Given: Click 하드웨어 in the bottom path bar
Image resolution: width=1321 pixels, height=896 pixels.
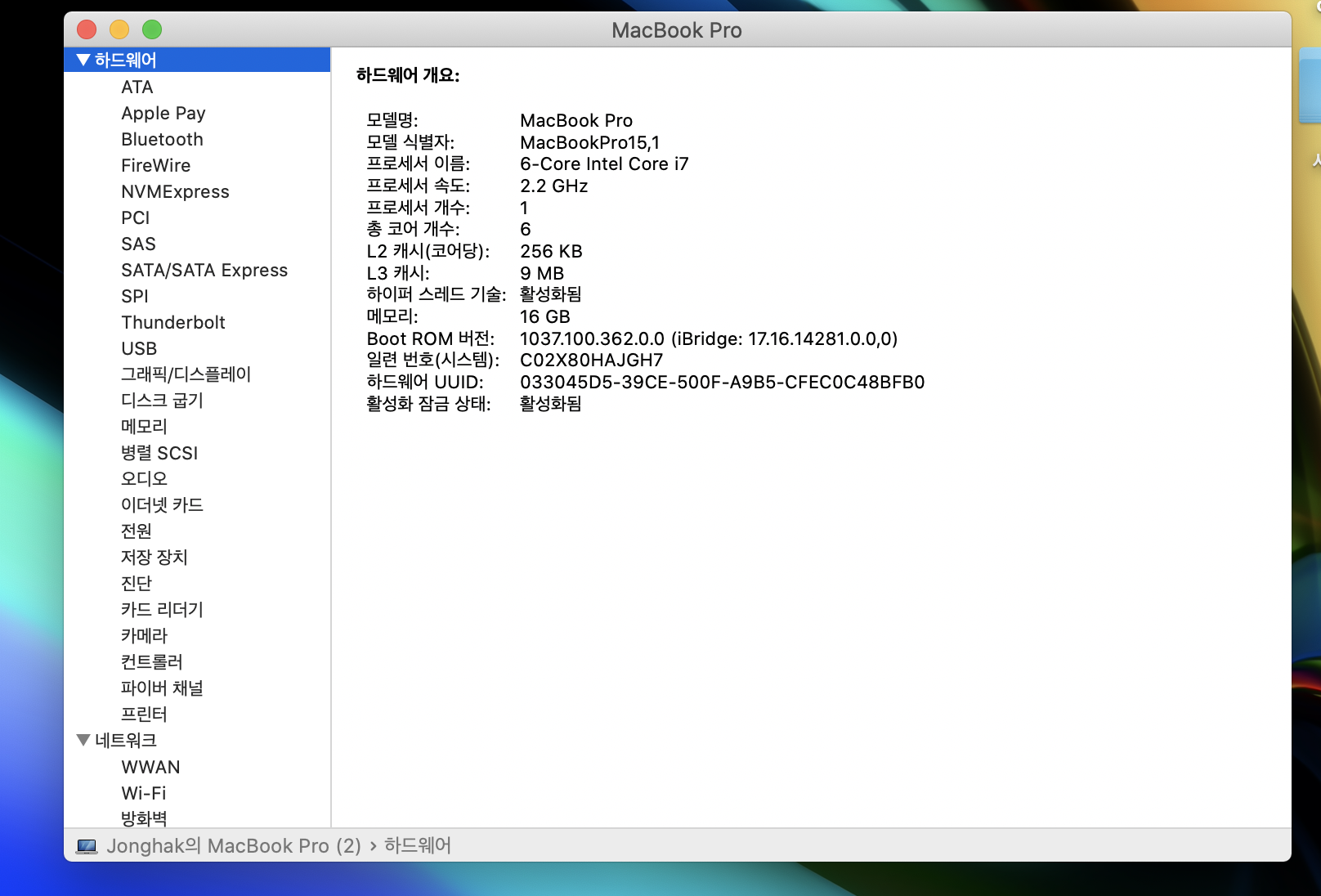Looking at the screenshot, I should (x=417, y=845).
